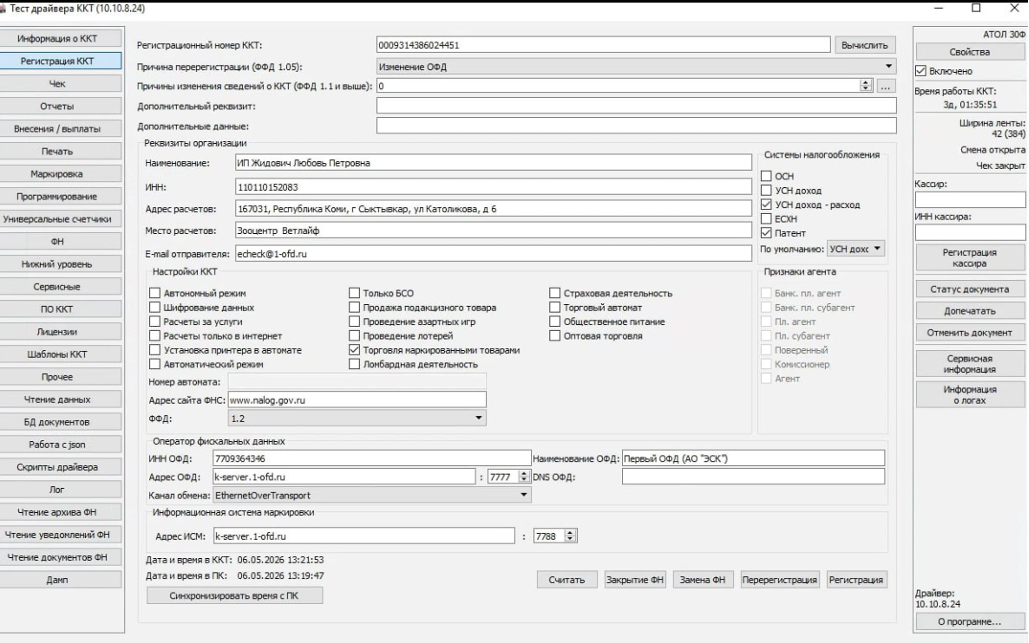1029x643 pixels.
Task: Open driver Свойства
Action: [970, 52]
